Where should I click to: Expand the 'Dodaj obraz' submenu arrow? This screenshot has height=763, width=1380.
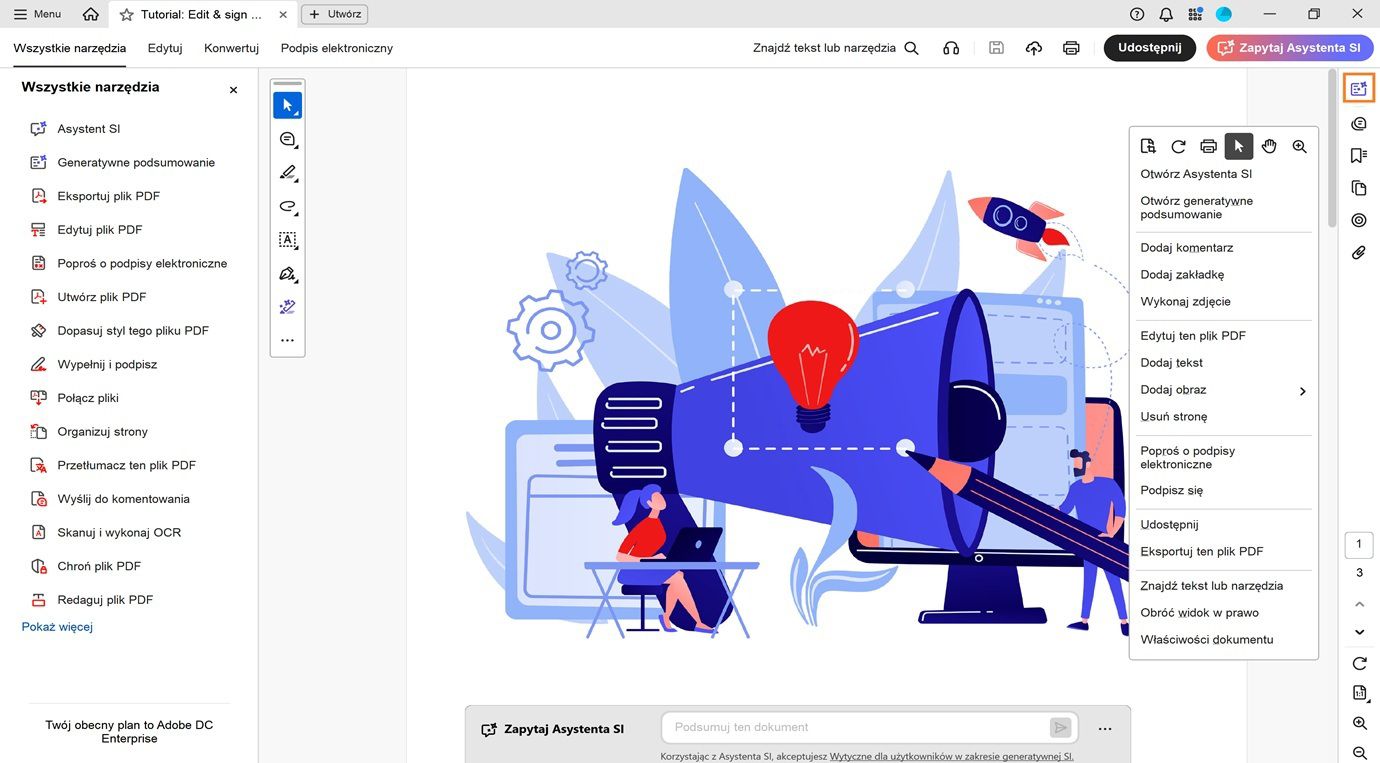point(1302,391)
